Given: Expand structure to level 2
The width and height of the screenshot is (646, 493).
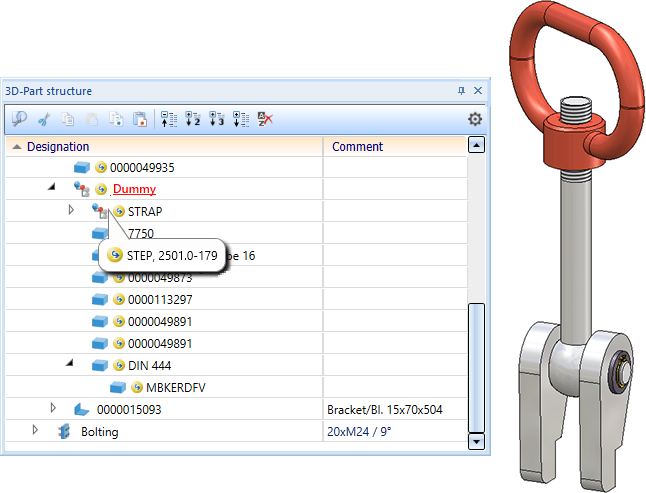Looking at the screenshot, I should (192, 119).
